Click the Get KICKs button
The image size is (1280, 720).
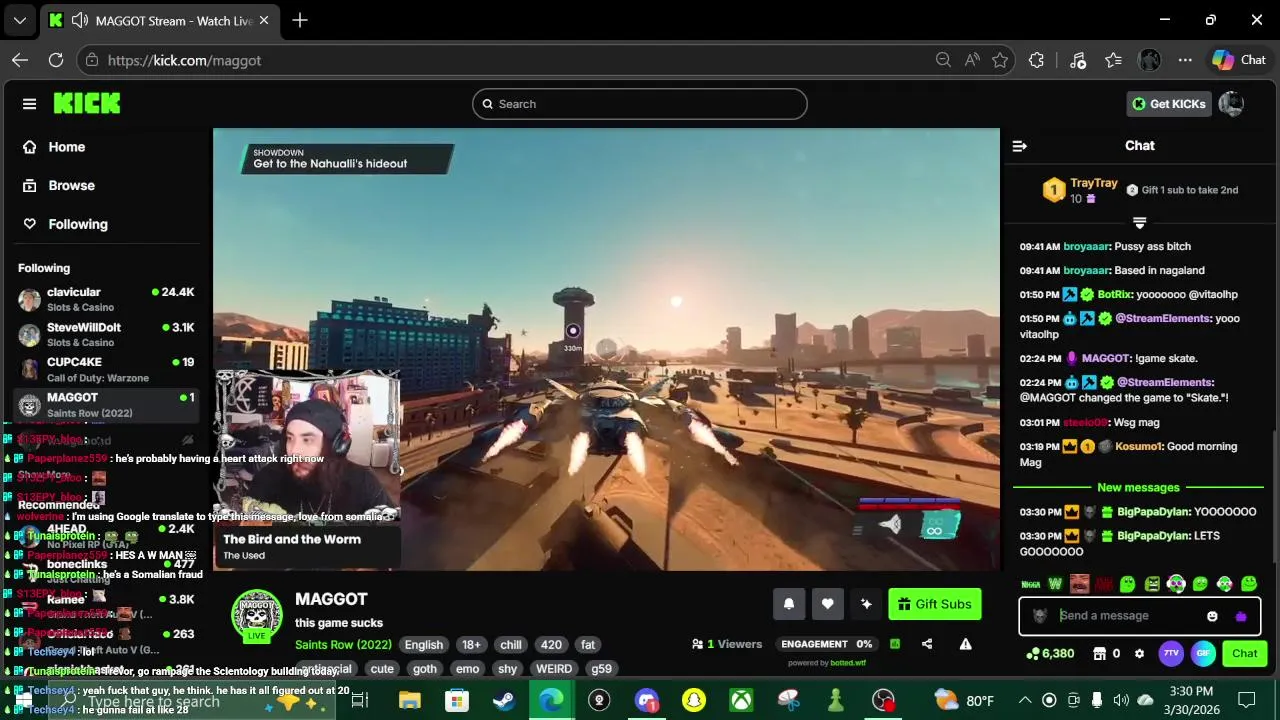tap(1168, 104)
